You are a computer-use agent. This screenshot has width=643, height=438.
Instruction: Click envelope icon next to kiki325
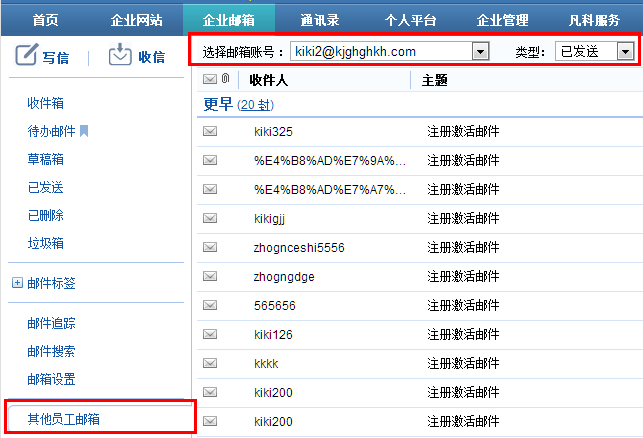(210, 131)
